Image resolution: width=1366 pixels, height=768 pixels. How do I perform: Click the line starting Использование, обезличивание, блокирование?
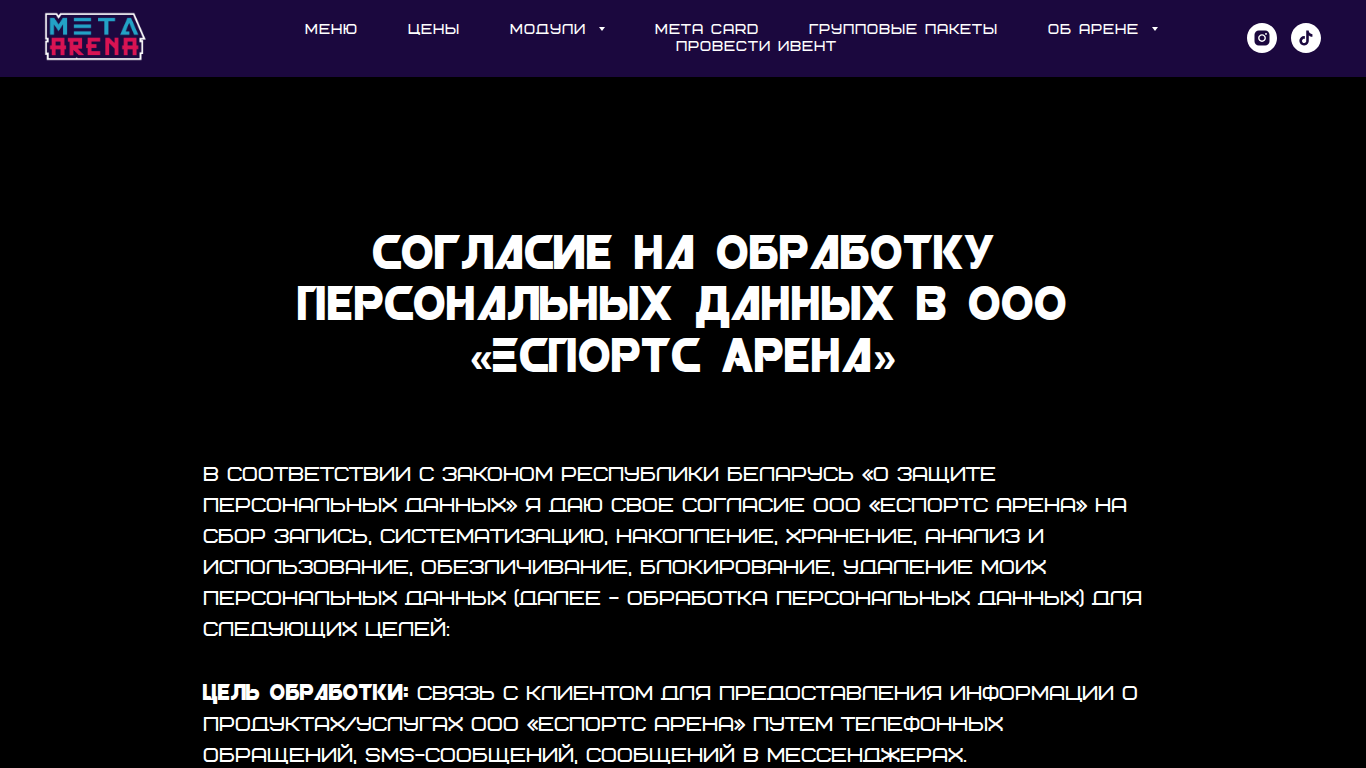click(x=625, y=568)
